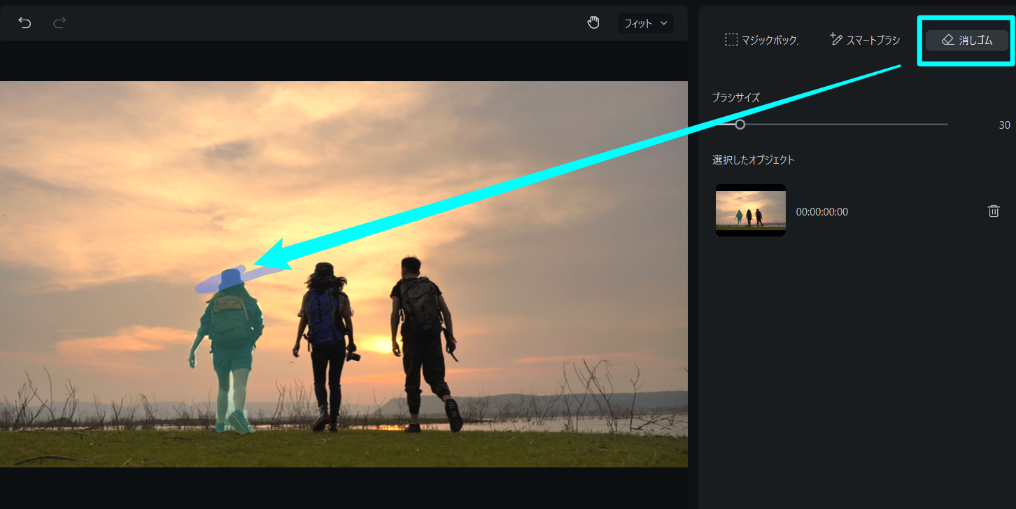Click the dashed square magic box icon
Image resolution: width=1016 pixels, height=509 pixels.
pyautogui.click(x=731, y=40)
